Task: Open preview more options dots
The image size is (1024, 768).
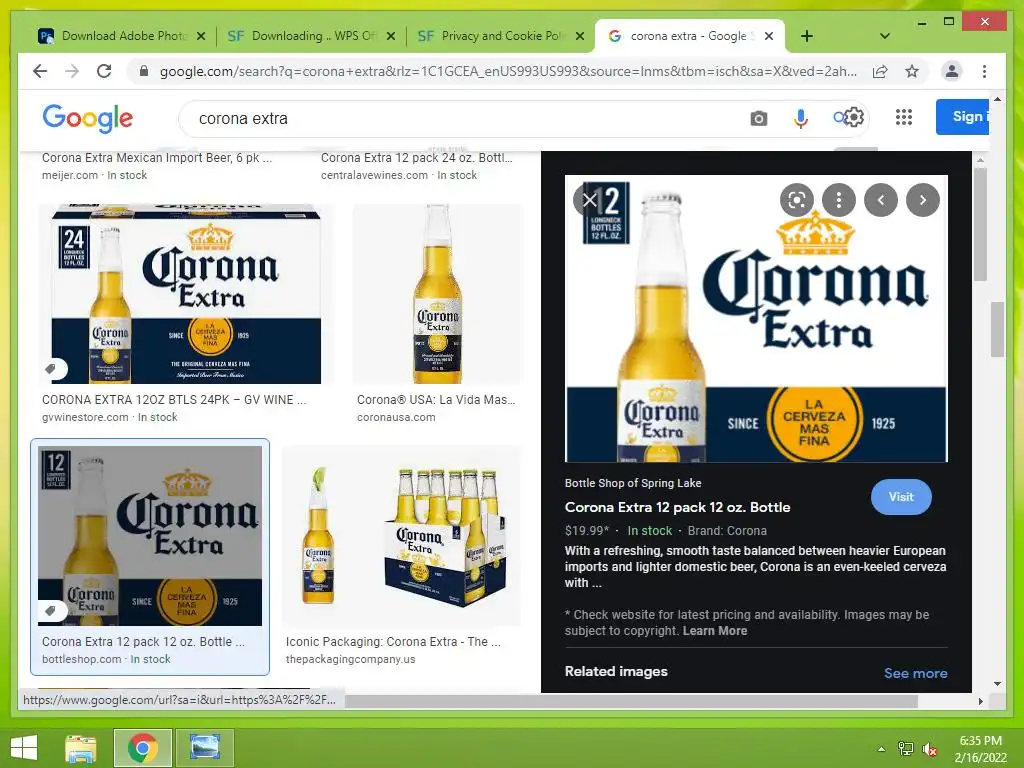Action: (x=839, y=200)
